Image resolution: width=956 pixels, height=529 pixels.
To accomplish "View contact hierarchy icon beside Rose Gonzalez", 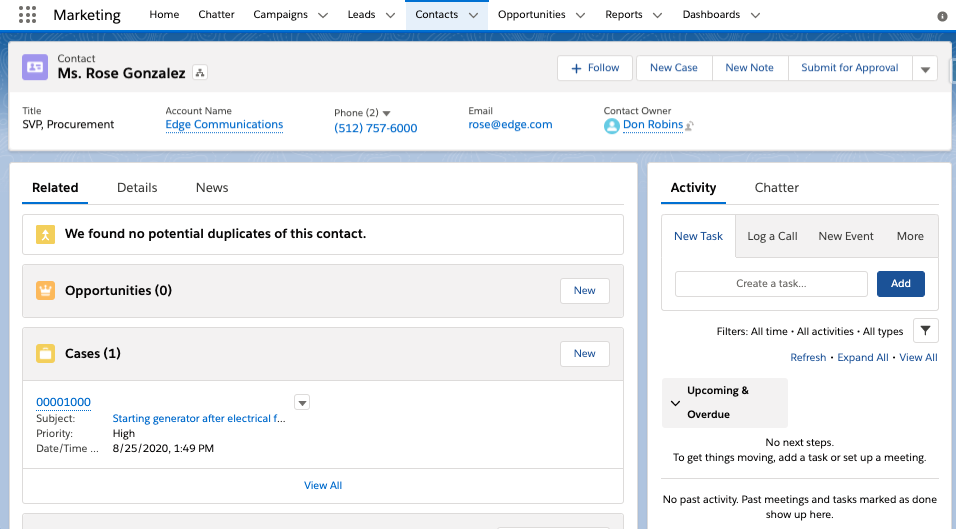I will click(x=200, y=73).
